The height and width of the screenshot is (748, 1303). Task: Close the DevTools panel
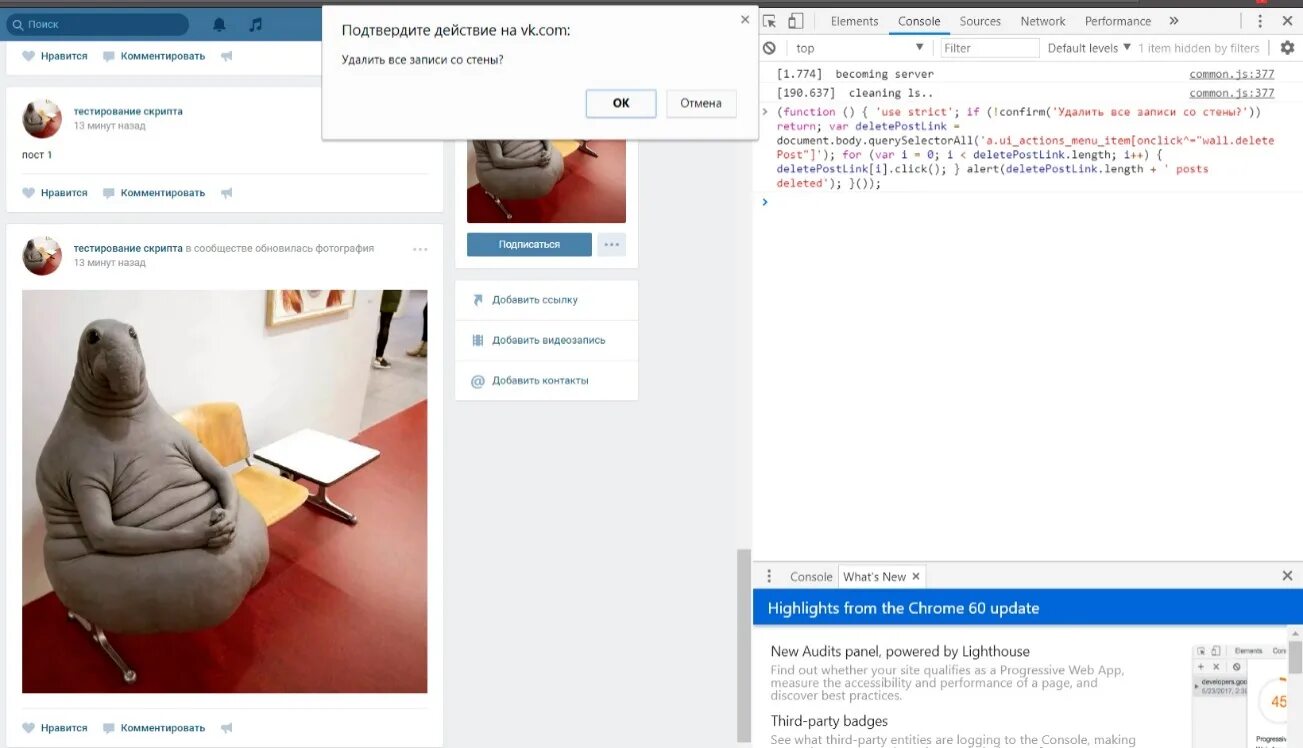[x=1287, y=21]
